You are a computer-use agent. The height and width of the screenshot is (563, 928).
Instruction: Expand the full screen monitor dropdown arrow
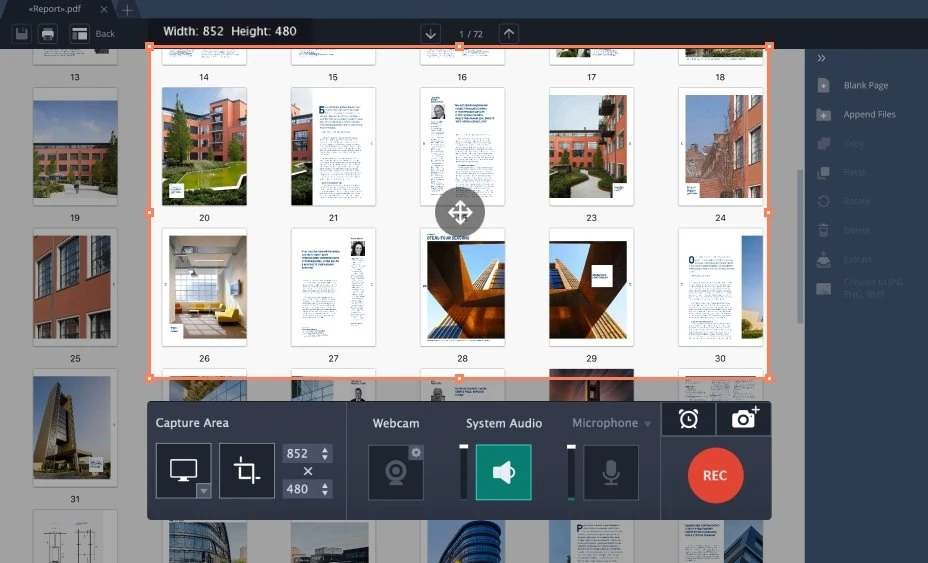point(203,490)
